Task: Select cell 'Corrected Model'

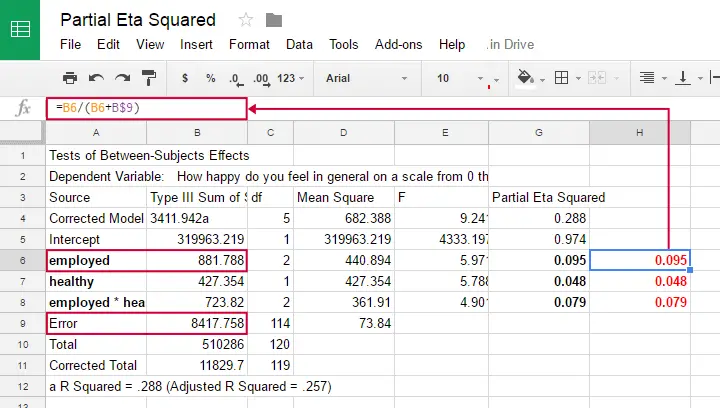Action: 96,218
